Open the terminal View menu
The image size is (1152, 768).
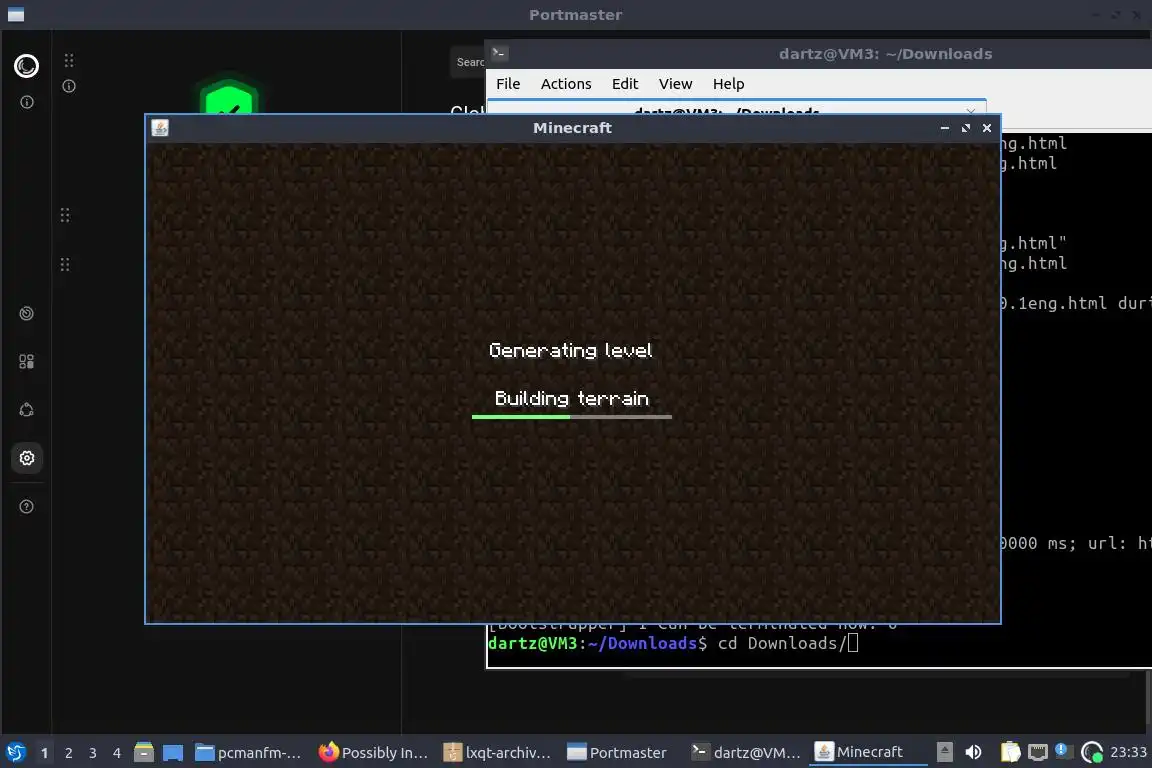point(675,84)
